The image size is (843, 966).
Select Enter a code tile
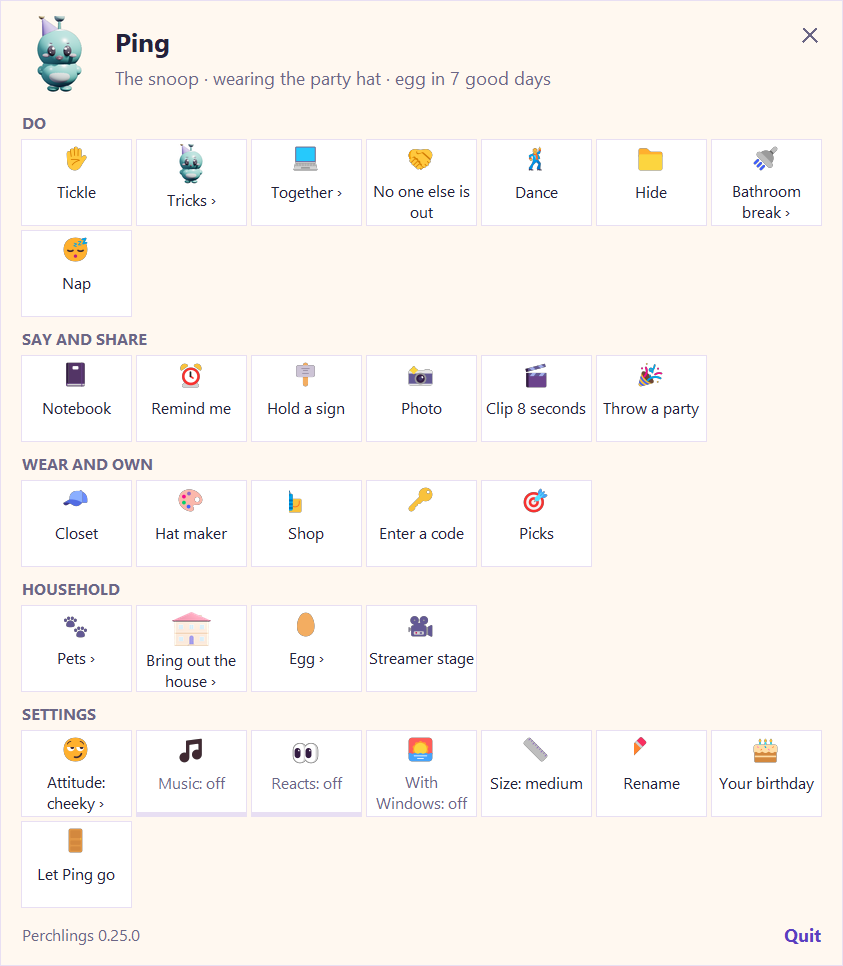coord(422,524)
